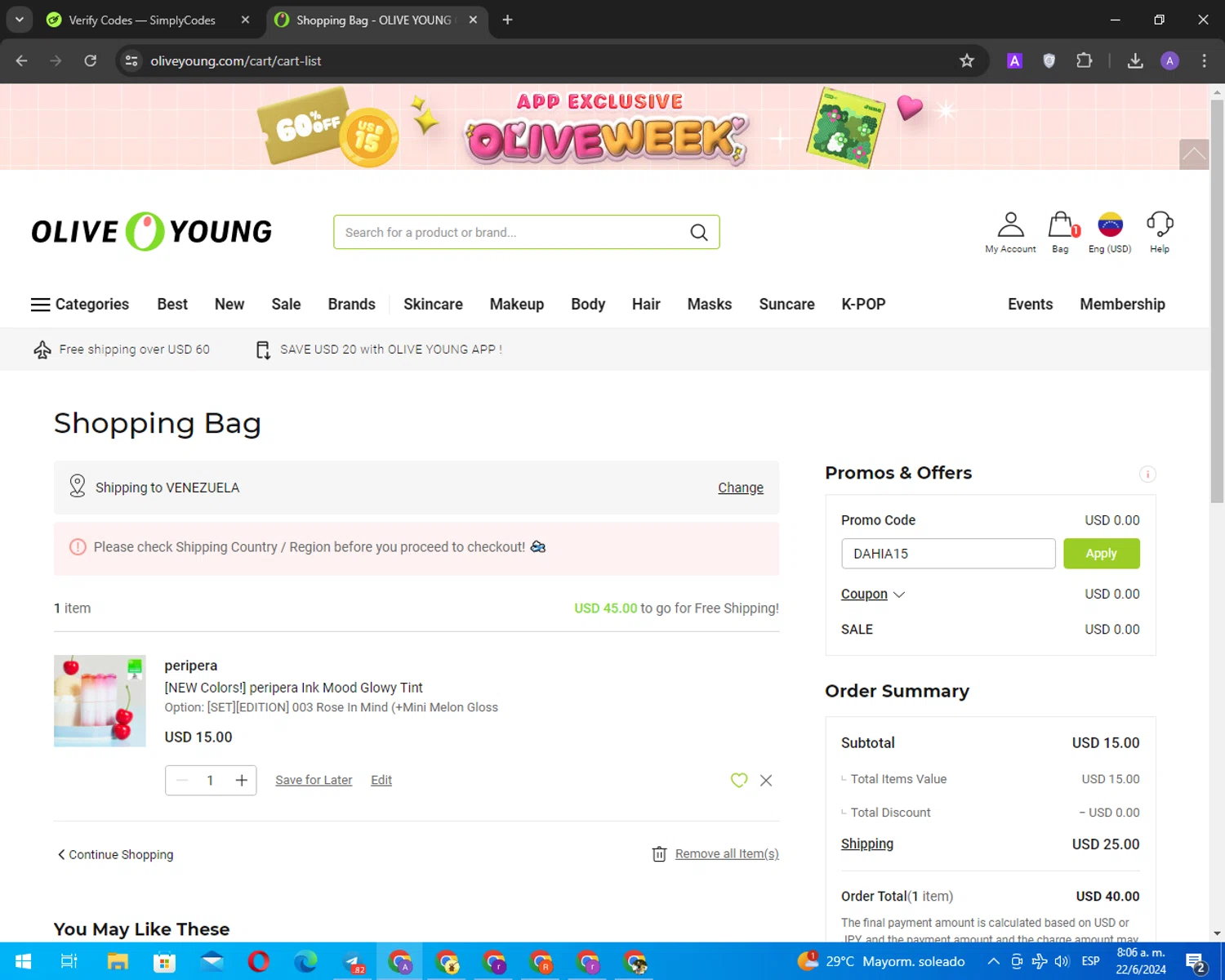Screen dimensions: 1225x980
Task: Change language and currency via the Eng (USD) flag icon
Action: (1110, 232)
